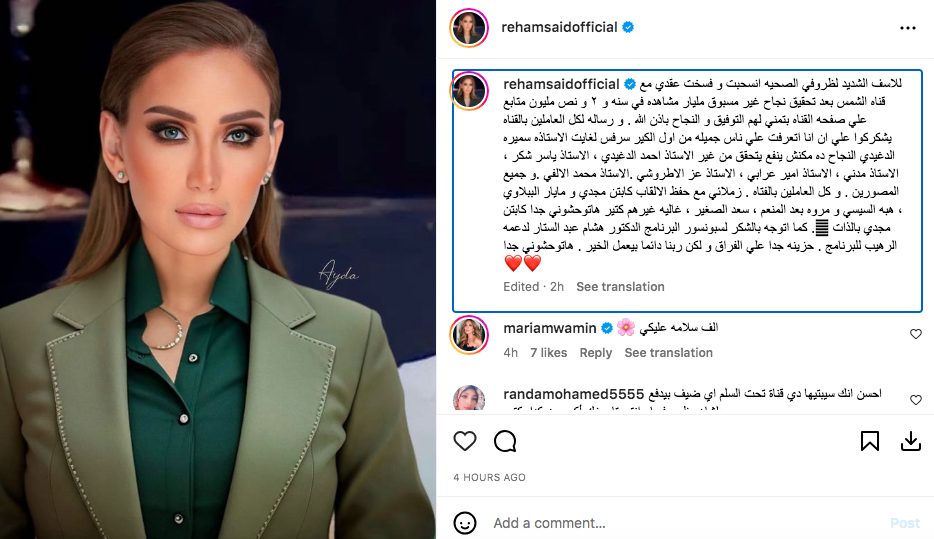
Task: Like randamohamed5555's comment with its heart
Action: coord(916,400)
